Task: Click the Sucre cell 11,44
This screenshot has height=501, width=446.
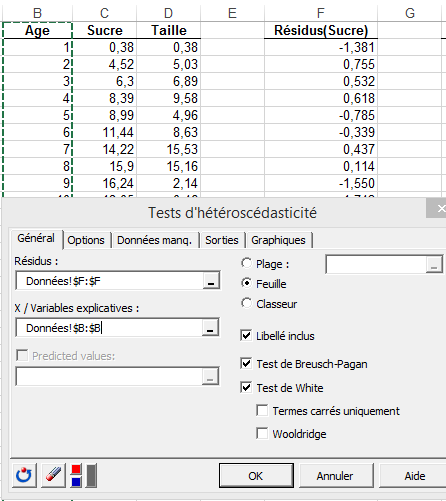Action: coord(105,132)
